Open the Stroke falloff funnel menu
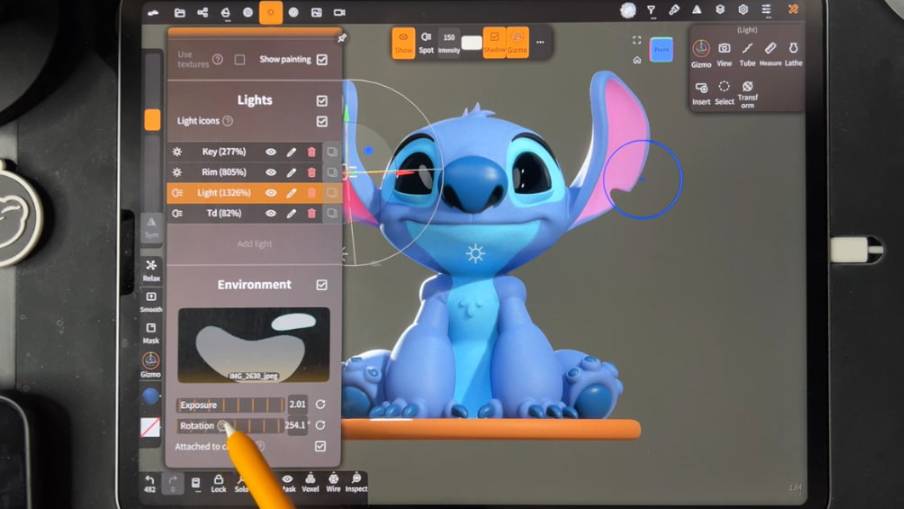 point(651,10)
